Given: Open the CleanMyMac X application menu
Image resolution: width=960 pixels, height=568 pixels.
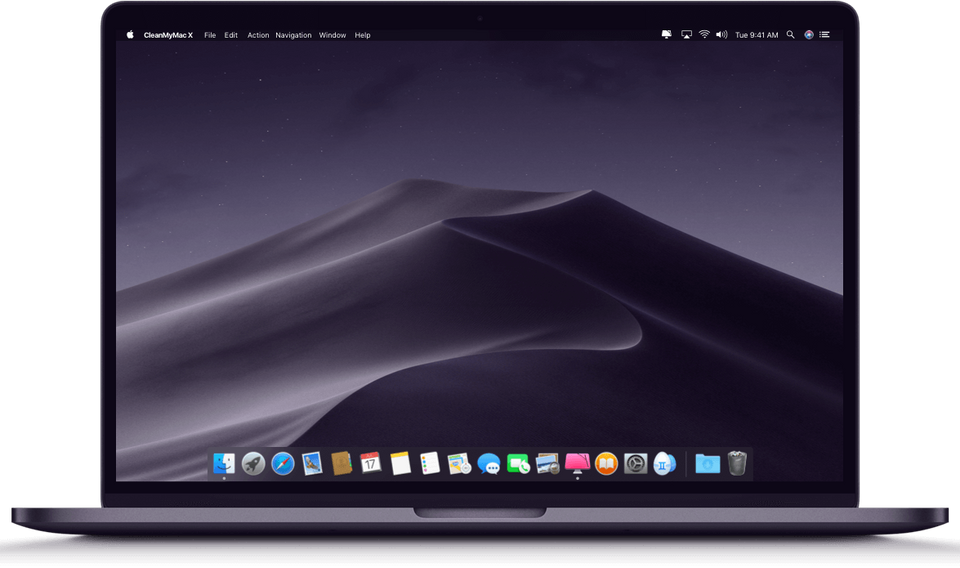Looking at the screenshot, I should [168, 36].
